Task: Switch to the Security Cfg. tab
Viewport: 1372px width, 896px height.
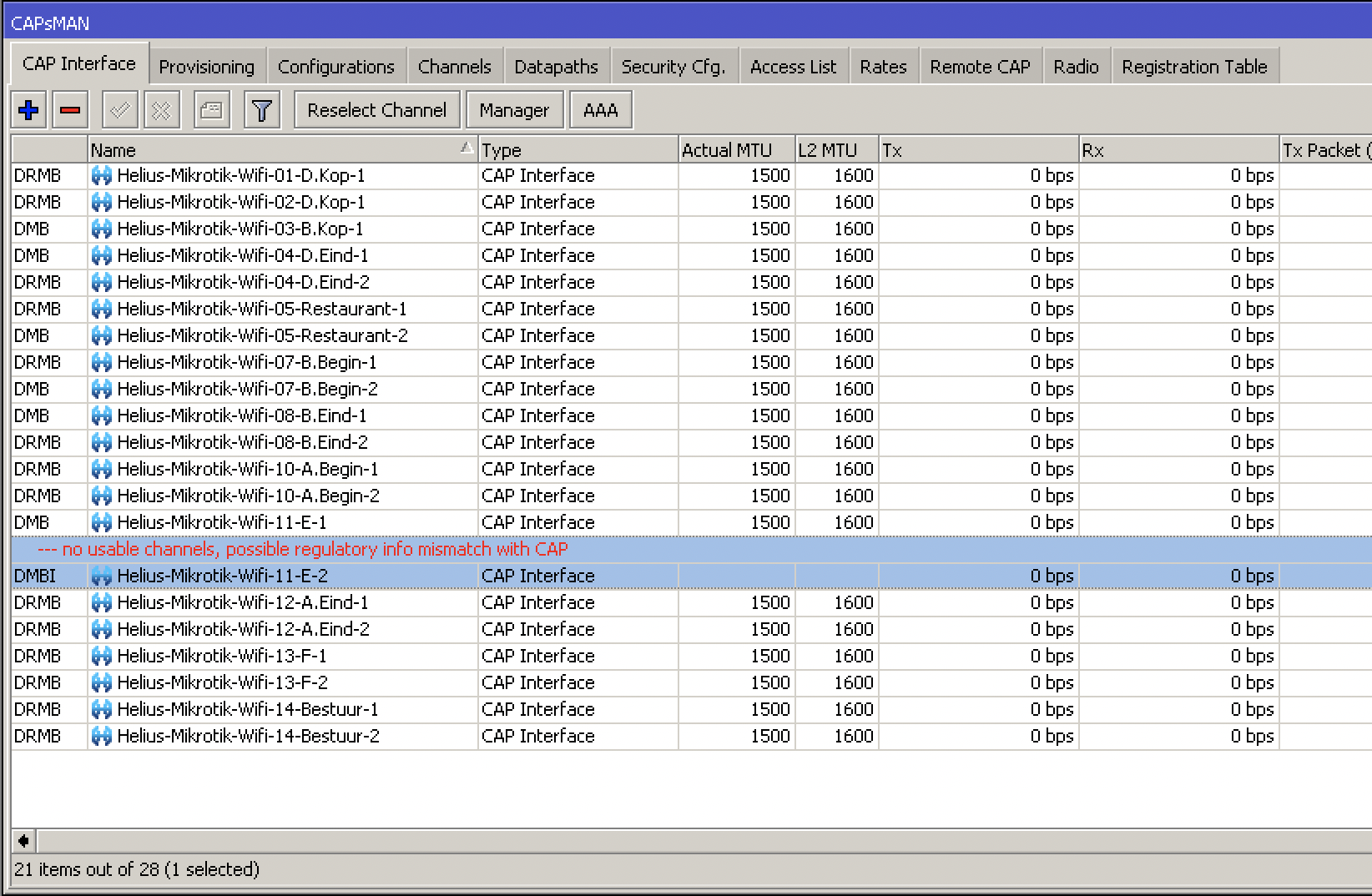Action: (673, 66)
